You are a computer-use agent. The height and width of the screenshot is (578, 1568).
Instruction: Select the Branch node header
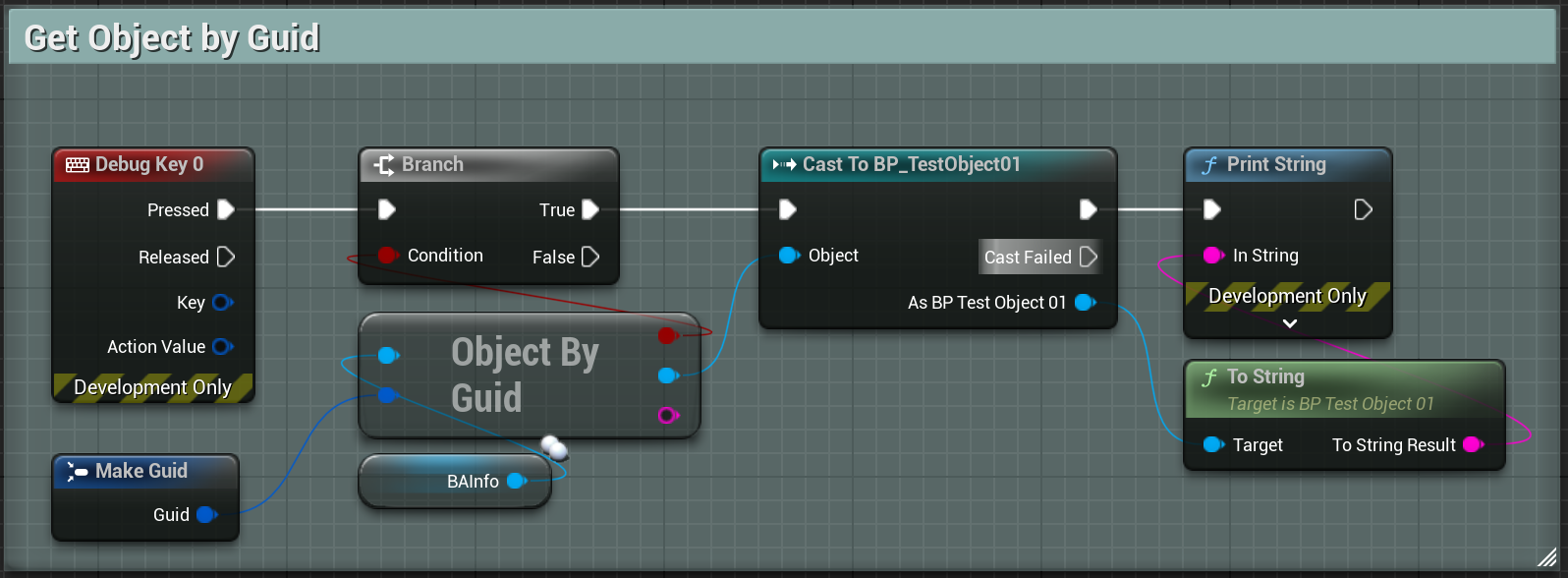(x=488, y=165)
